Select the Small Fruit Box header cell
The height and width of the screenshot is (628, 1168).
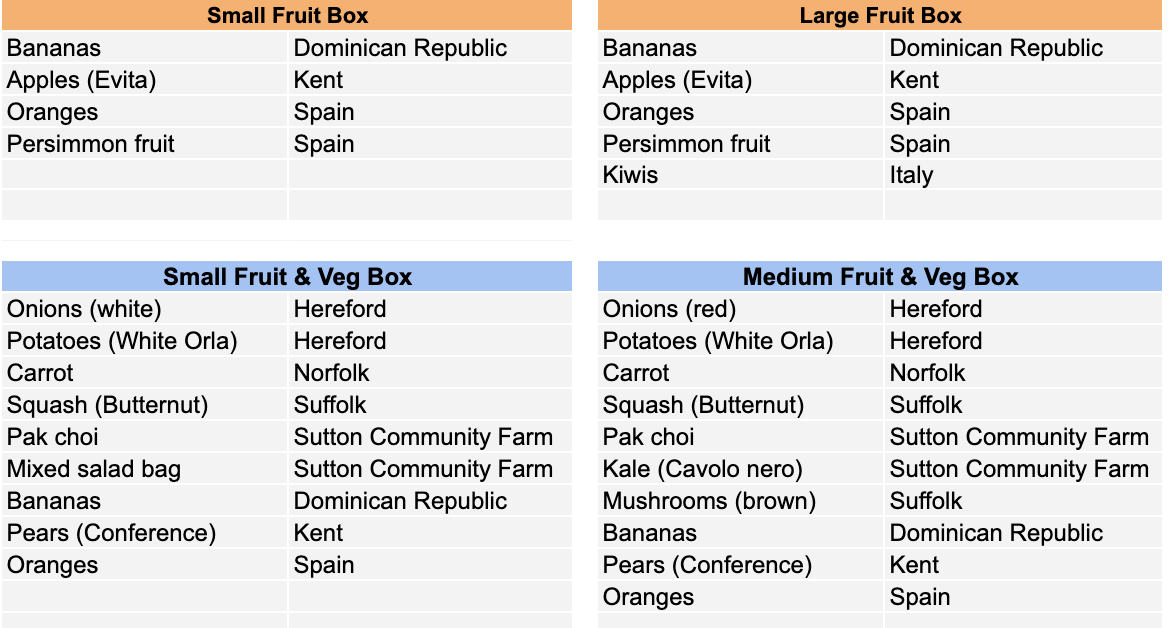point(287,15)
